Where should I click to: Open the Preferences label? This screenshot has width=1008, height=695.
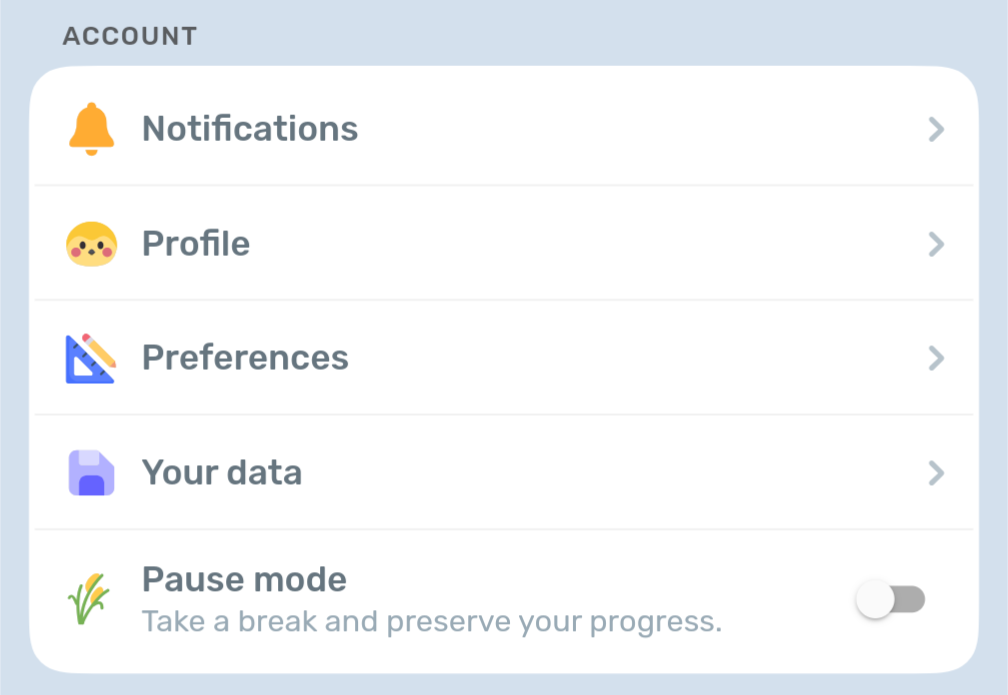[245, 358]
